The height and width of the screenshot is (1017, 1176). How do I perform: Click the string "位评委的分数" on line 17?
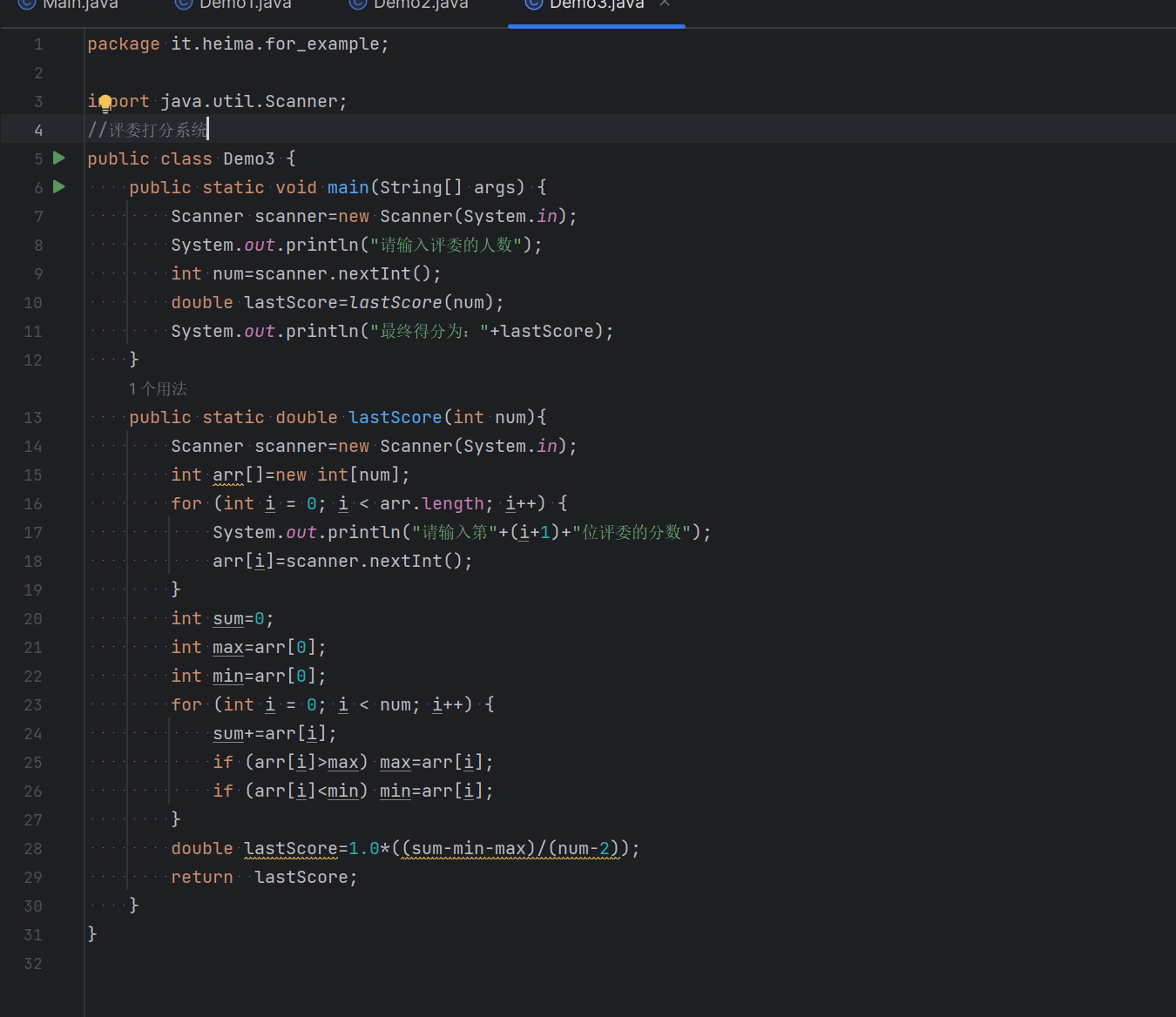pos(632,532)
